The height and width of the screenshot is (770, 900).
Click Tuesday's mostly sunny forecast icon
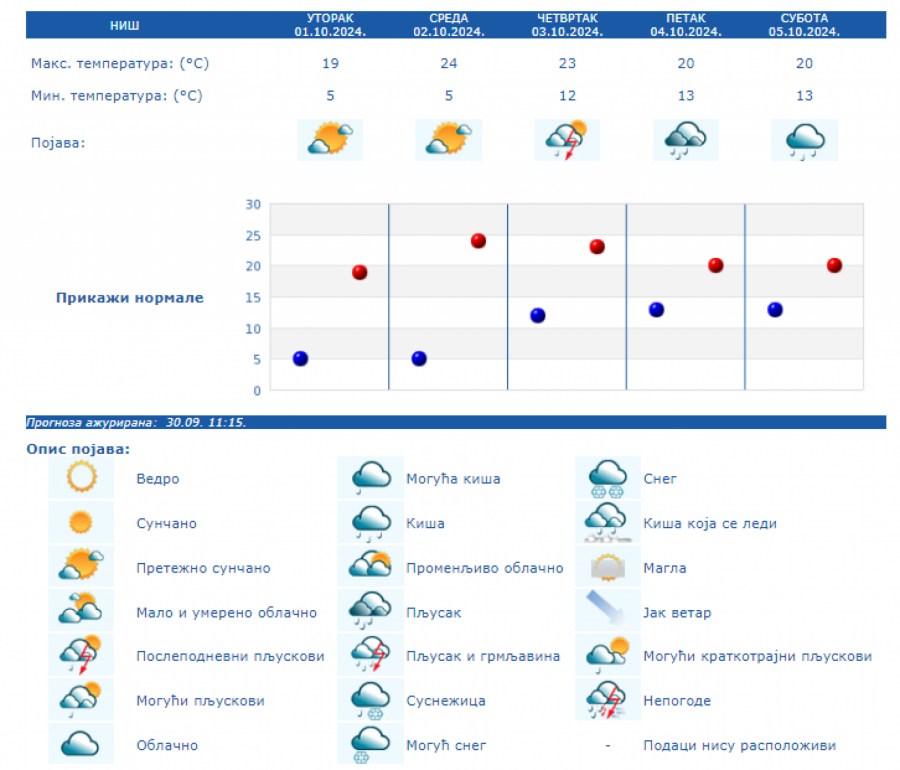pos(330,139)
